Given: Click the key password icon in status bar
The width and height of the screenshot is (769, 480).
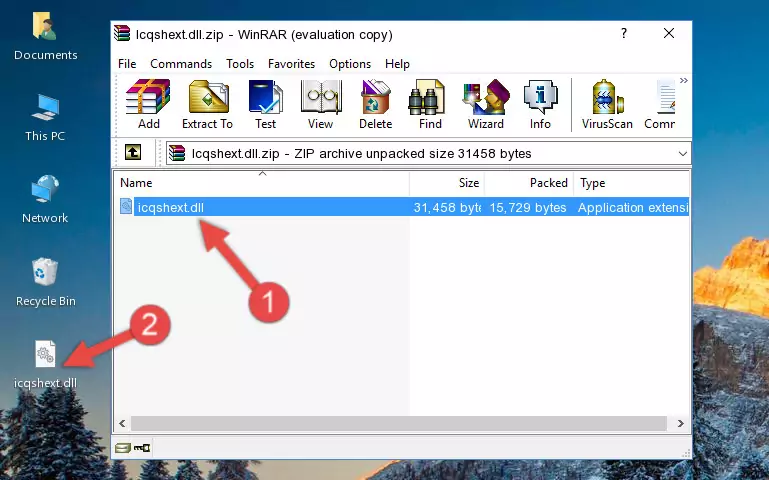Looking at the screenshot, I should click(142, 447).
